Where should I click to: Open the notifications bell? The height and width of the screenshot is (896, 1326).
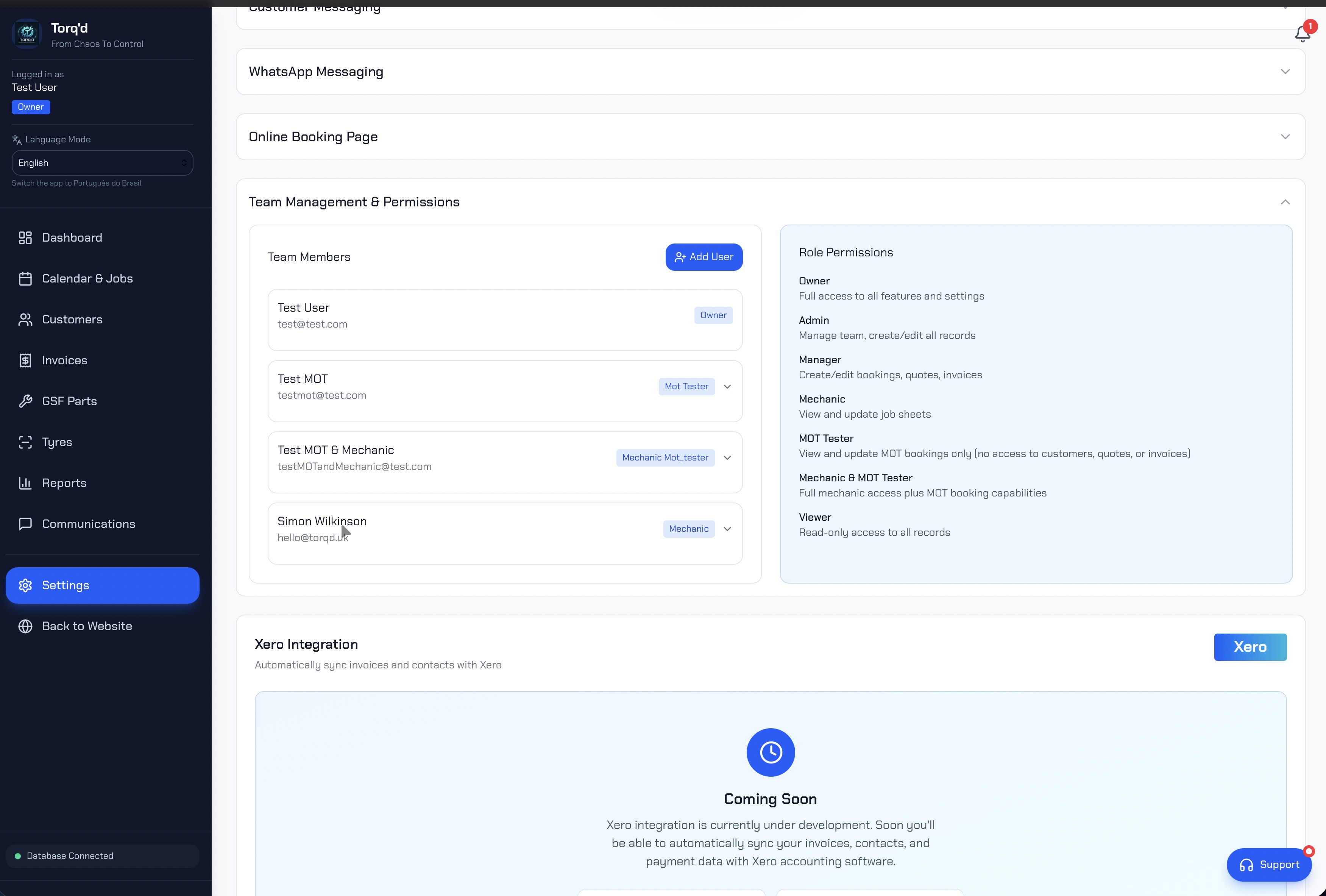[1303, 34]
